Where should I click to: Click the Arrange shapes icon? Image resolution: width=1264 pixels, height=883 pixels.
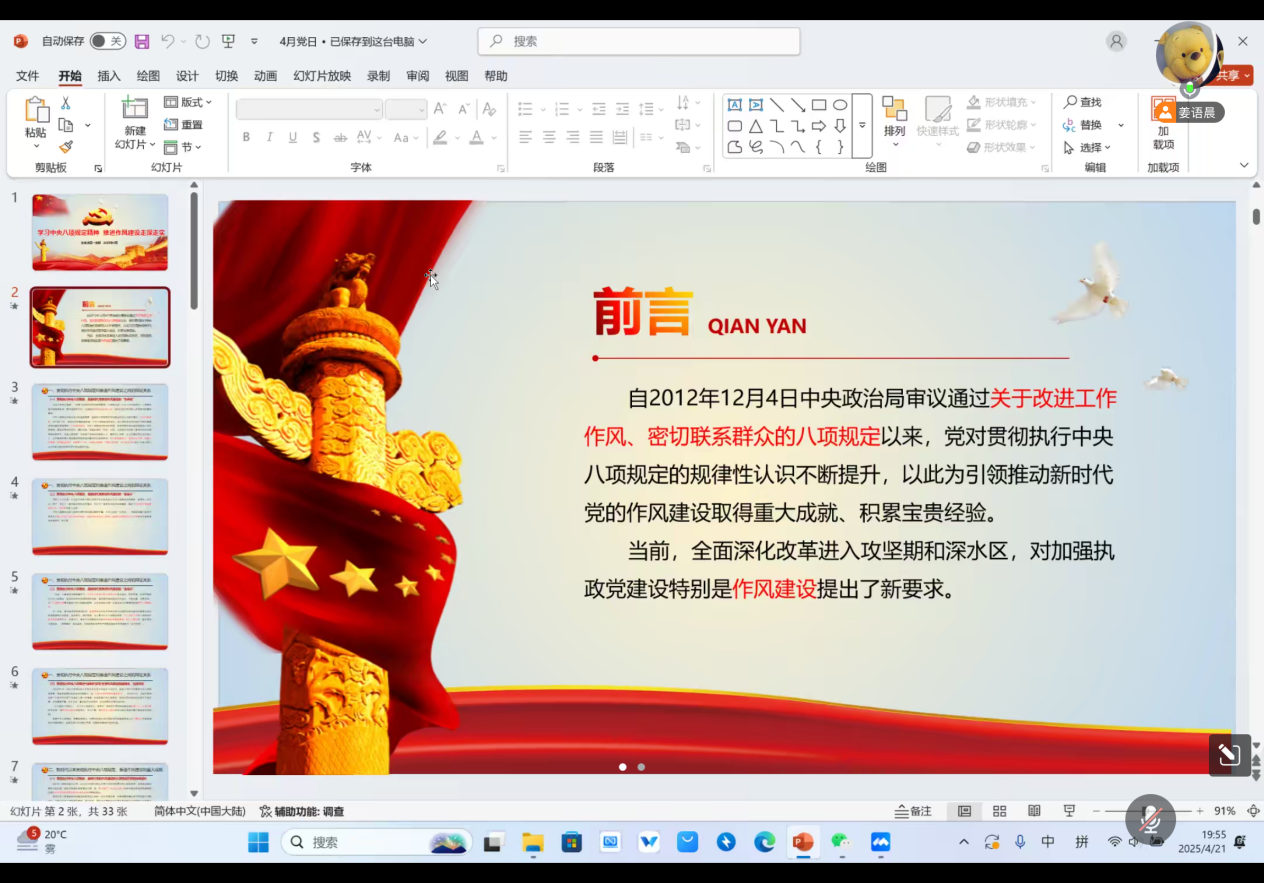click(894, 110)
